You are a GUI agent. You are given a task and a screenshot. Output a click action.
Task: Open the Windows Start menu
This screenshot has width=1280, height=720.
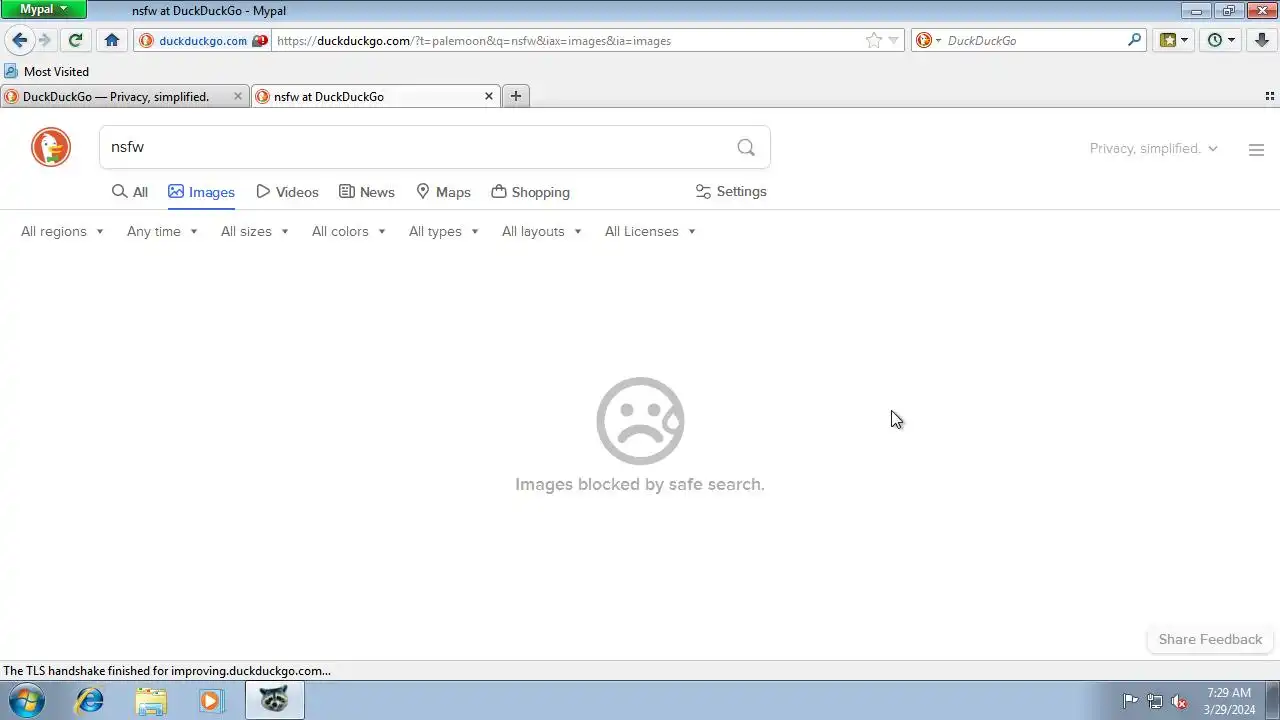click(27, 701)
